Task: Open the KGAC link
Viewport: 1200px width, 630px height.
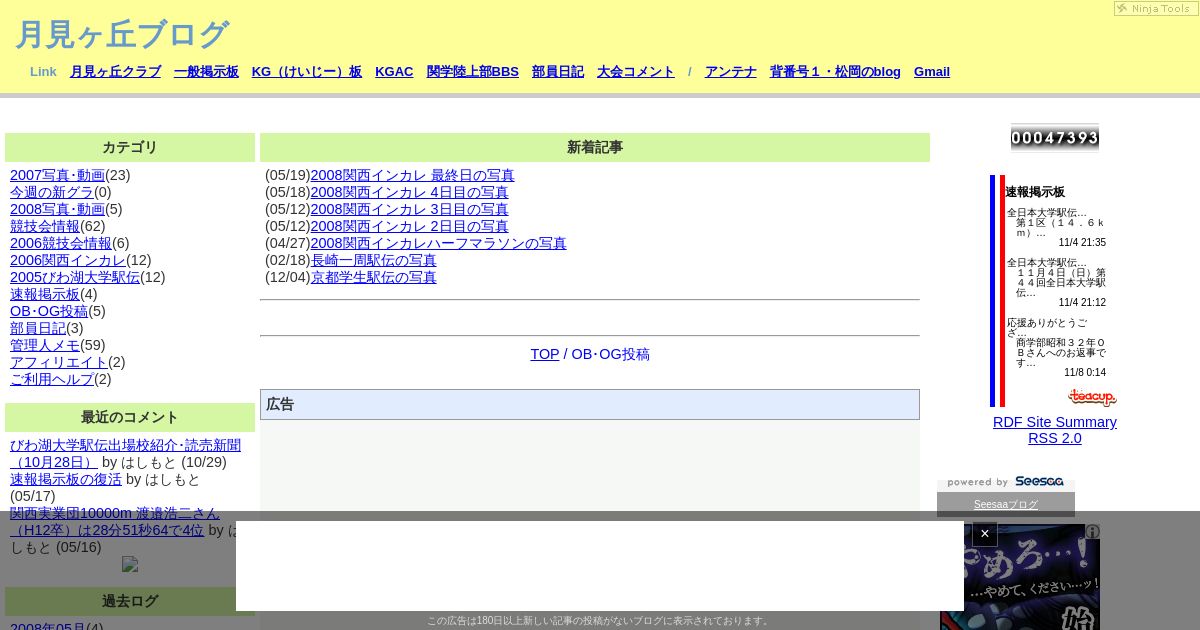Action: point(394,72)
